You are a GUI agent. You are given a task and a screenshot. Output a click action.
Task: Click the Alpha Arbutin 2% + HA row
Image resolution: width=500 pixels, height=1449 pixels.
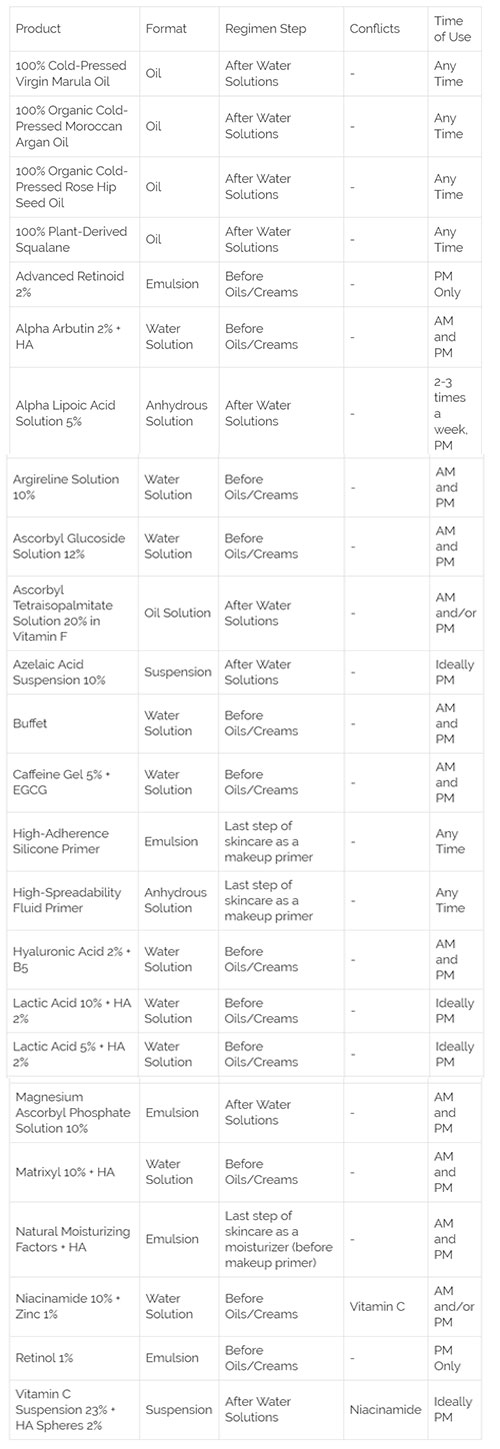246,337
